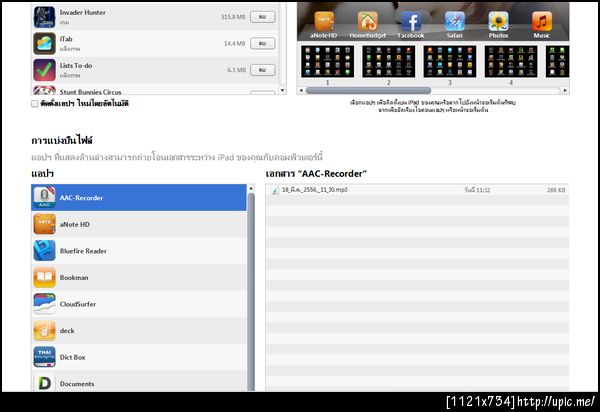Click the Stunt Bunnies Circus row
This screenshot has height=412, width=600.
tap(155, 90)
